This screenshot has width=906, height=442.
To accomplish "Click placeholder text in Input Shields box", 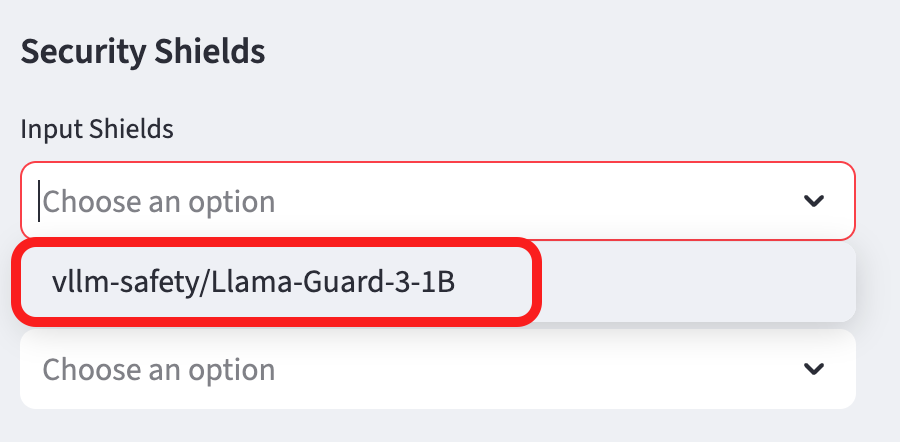I will 158,202.
